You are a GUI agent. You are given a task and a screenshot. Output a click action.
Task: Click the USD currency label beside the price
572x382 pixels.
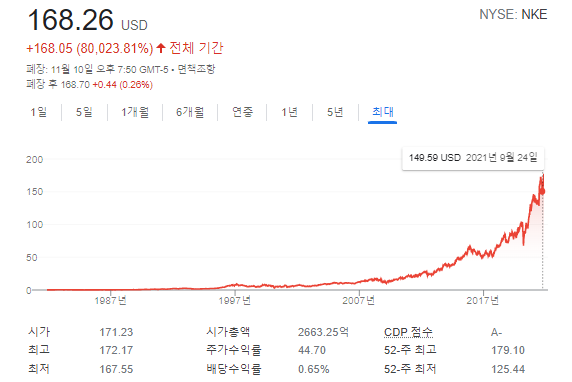pyautogui.click(x=134, y=26)
